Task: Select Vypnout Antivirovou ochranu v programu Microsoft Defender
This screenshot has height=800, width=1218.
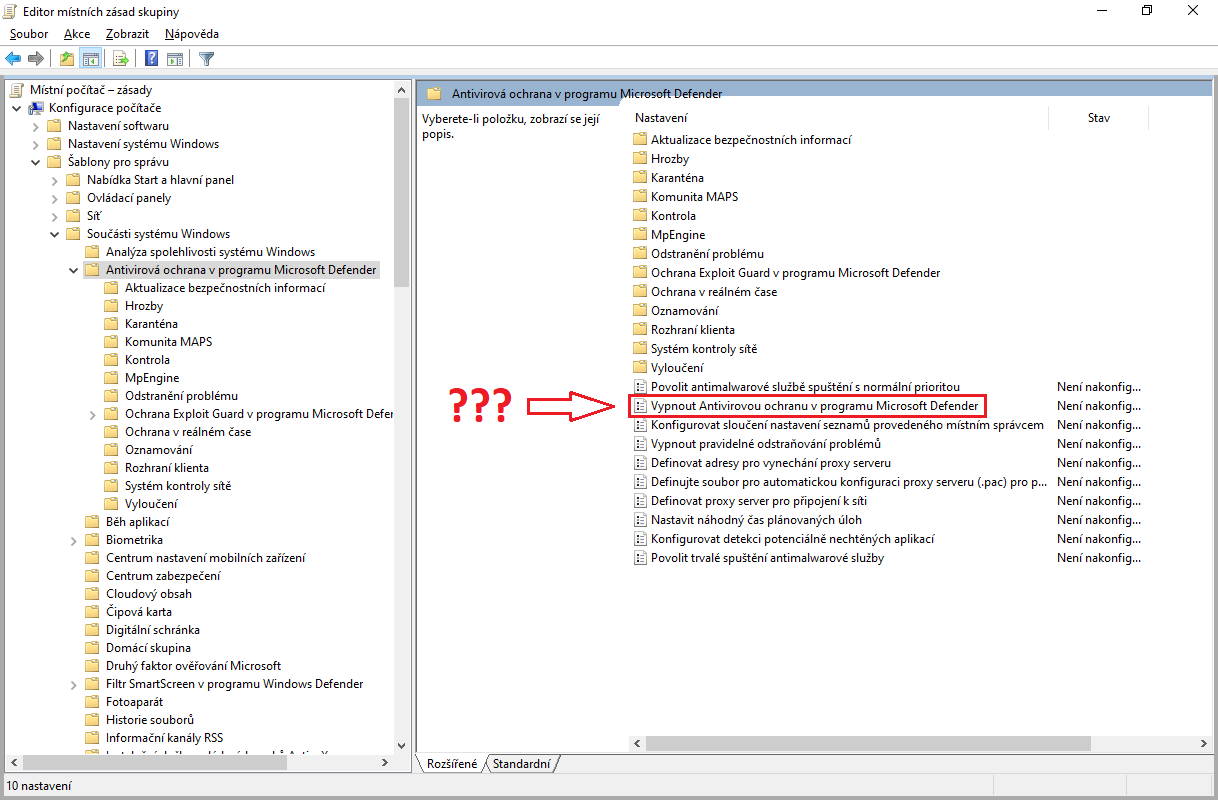Action: point(814,405)
